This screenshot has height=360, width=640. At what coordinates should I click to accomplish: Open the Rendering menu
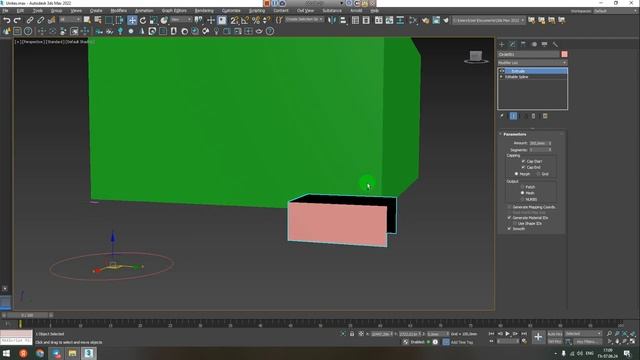tap(204, 11)
